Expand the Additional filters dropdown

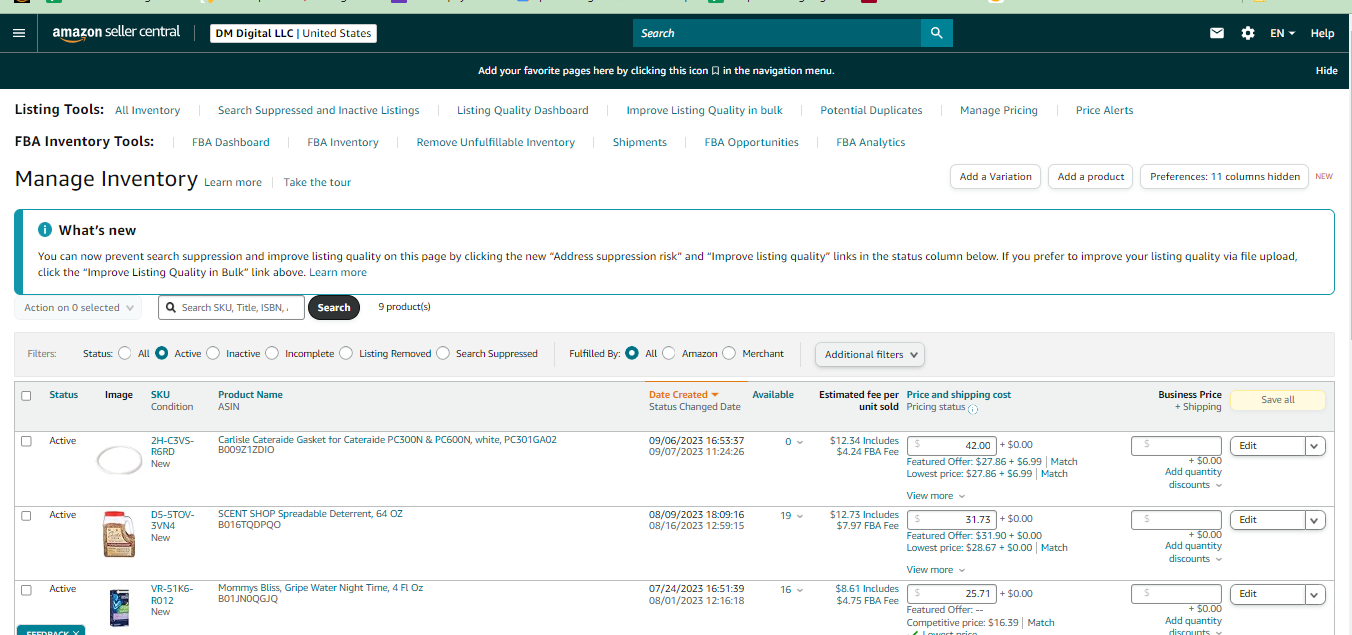click(870, 354)
